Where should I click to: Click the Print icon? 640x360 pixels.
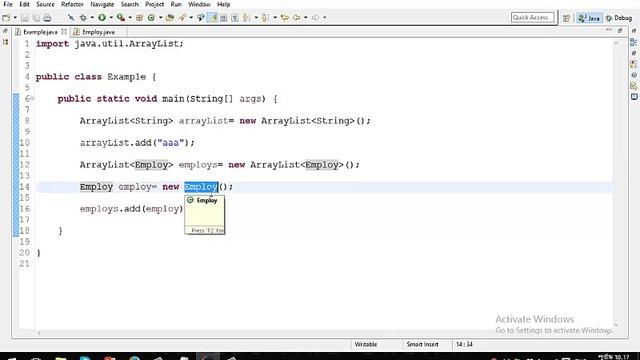point(47,18)
